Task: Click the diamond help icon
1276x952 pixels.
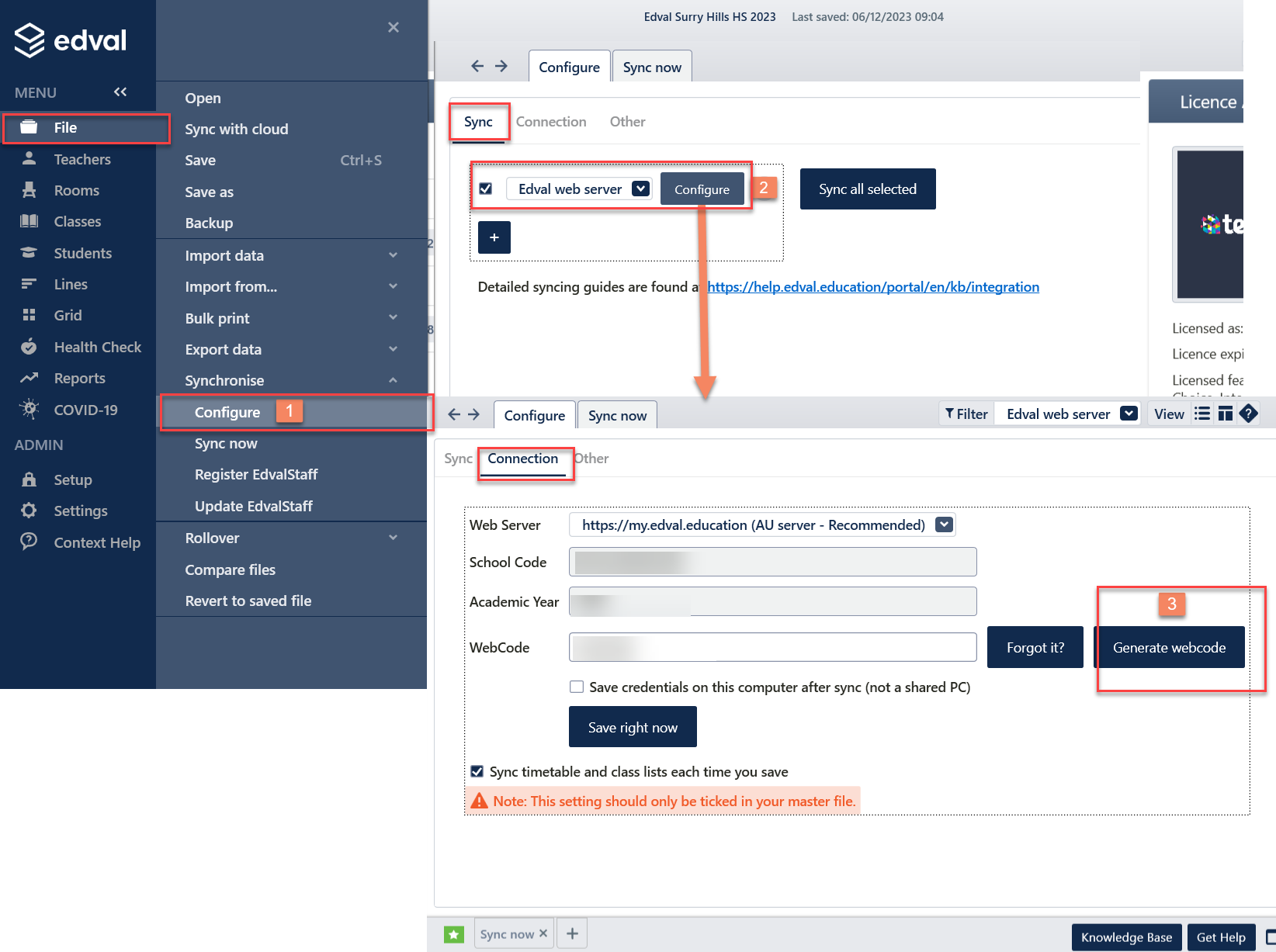Action: [x=1248, y=414]
